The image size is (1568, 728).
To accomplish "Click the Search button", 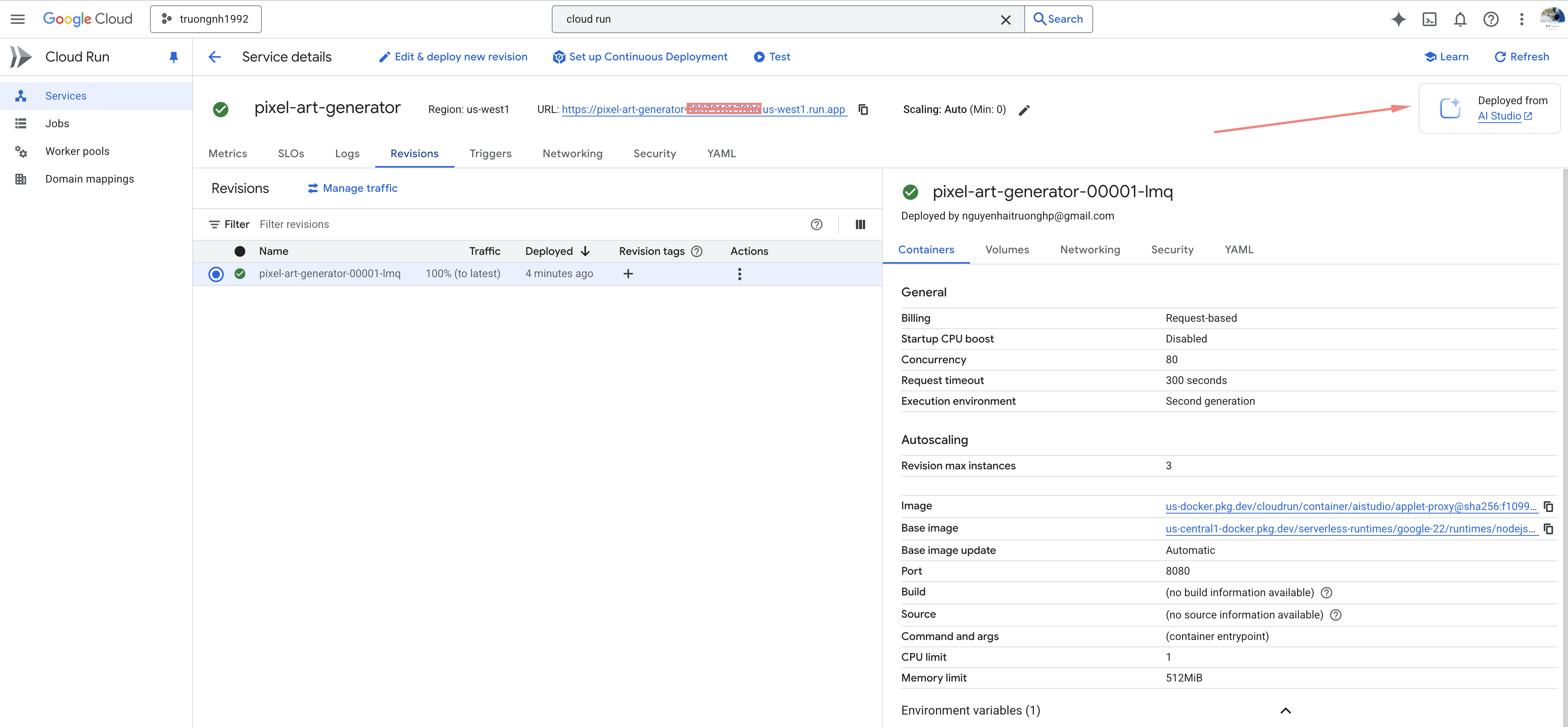I will (1059, 19).
